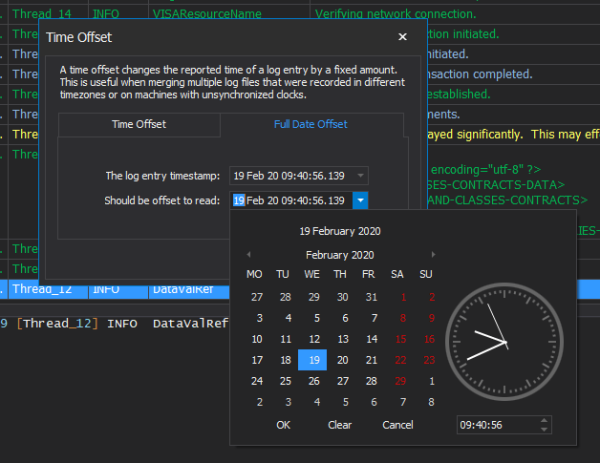Expand the log entry timestamp dropdown
This screenshot has height=463, width=600.
[x=360, y=176]
